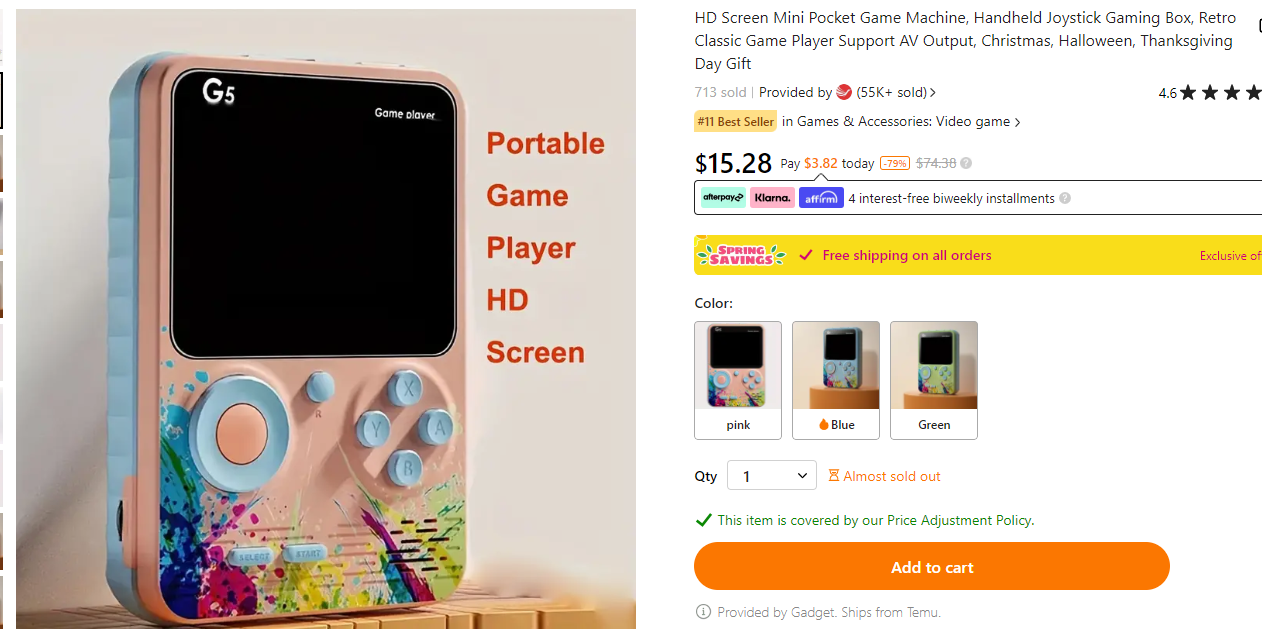Click the Affirm payment badge
The width and height of the screenshot is (1262, 642).
tap(821, 198)
